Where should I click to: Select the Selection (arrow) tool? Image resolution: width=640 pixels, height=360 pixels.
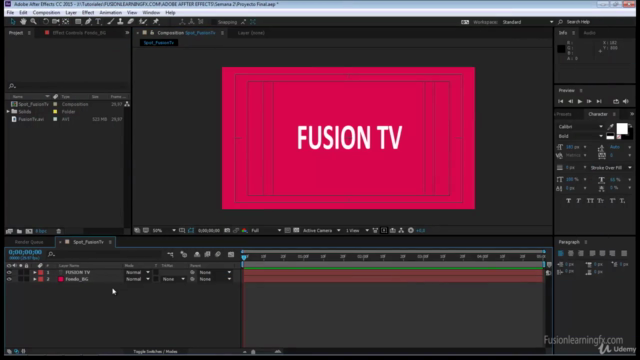pyautogui.click(x=13, y=22)
